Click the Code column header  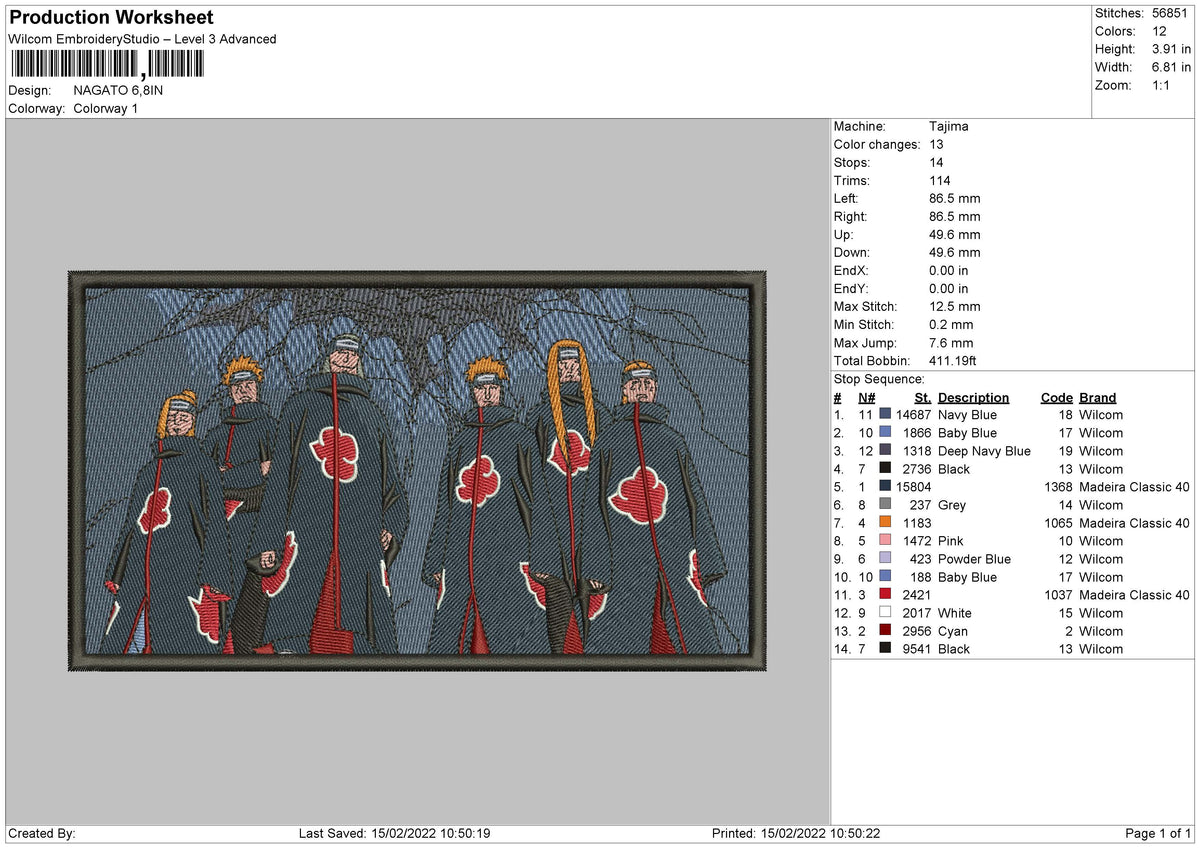coord(1056,398)
